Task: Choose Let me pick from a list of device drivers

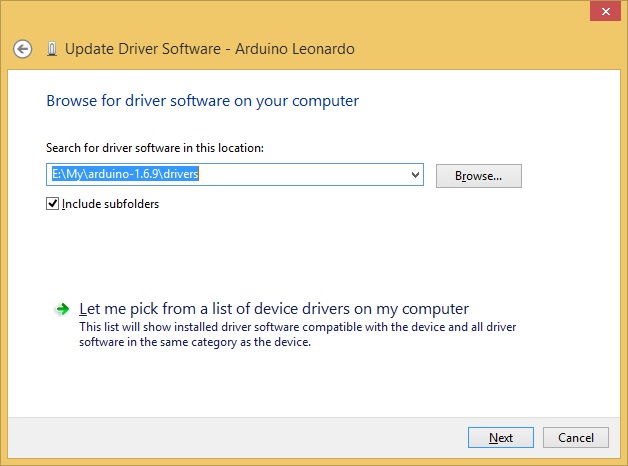Action: [274, 309]
